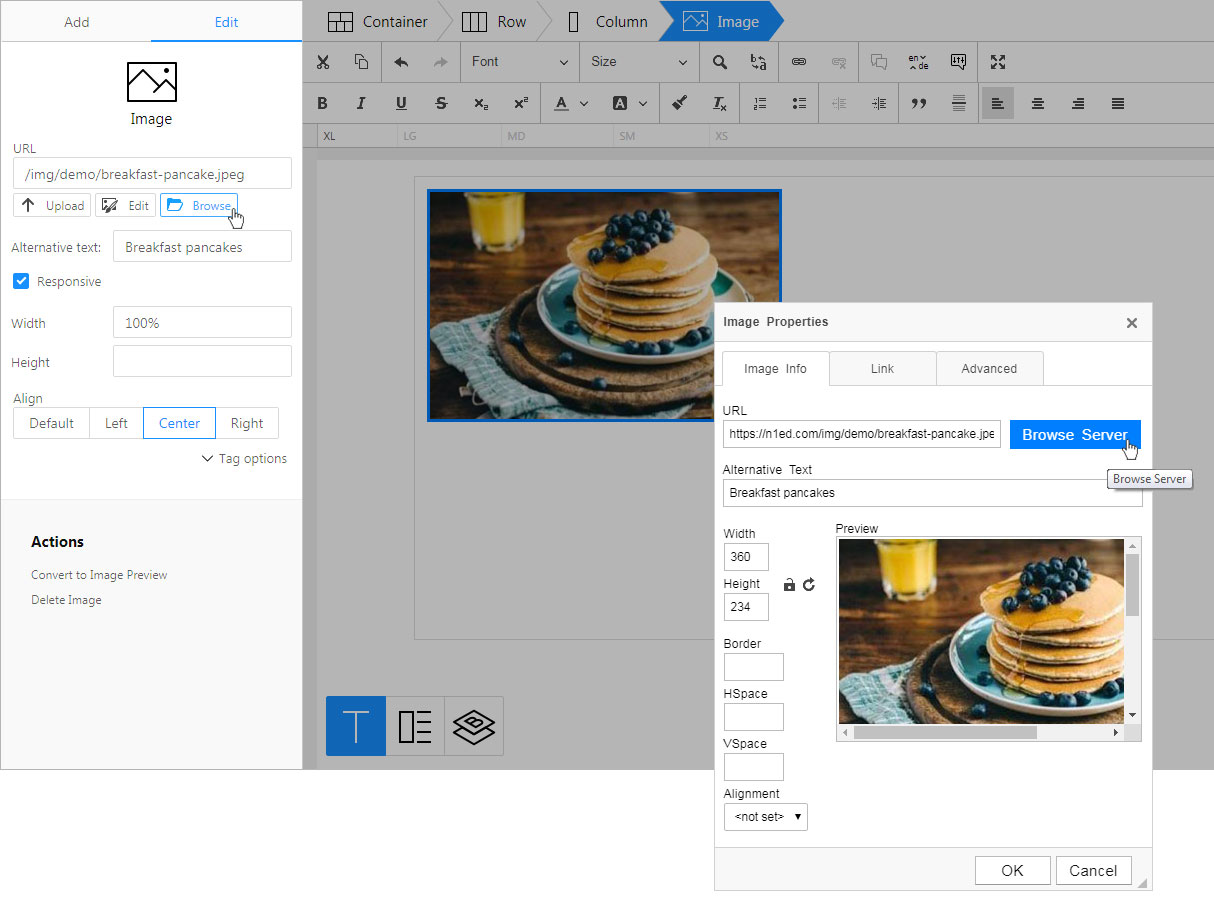The image size is (1214, 900).
Task: Switch to the layers stack icon
Action: pos(474,726)
